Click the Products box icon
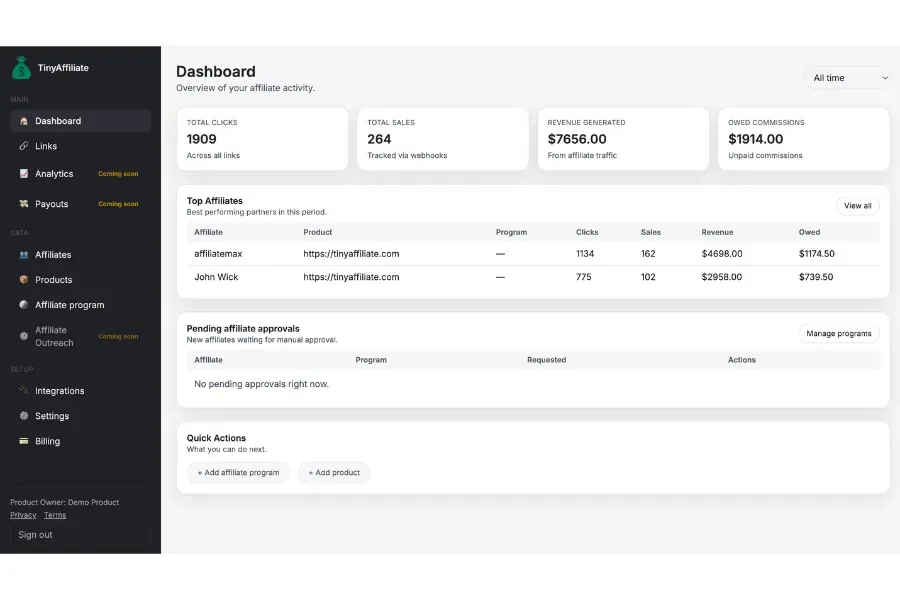Image resolution: width=900 pixels, height=600 pixels. click(x=24, y=280)
